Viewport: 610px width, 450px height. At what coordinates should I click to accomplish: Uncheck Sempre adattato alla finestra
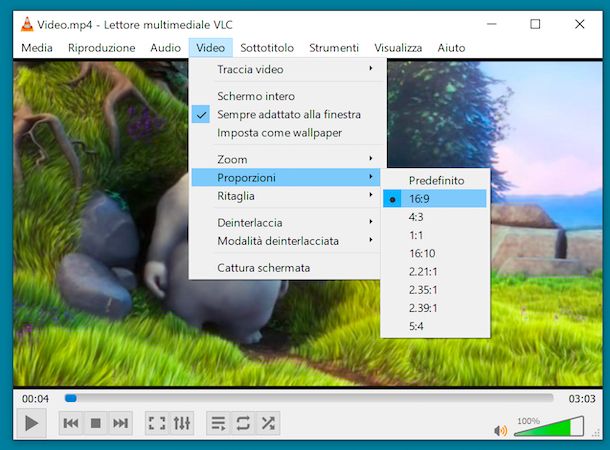coord(285,114)
